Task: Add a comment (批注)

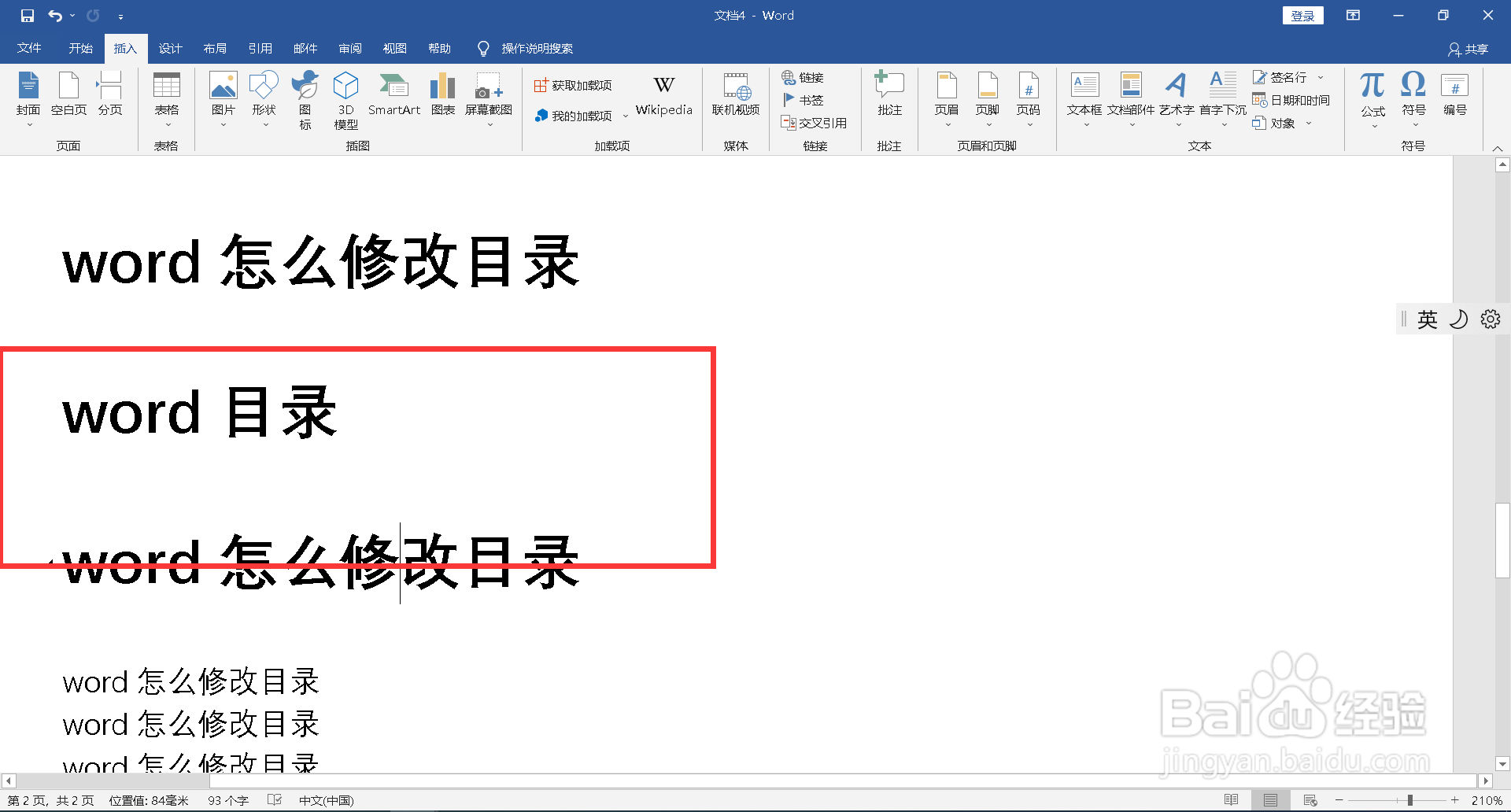Action: [890, 94]
